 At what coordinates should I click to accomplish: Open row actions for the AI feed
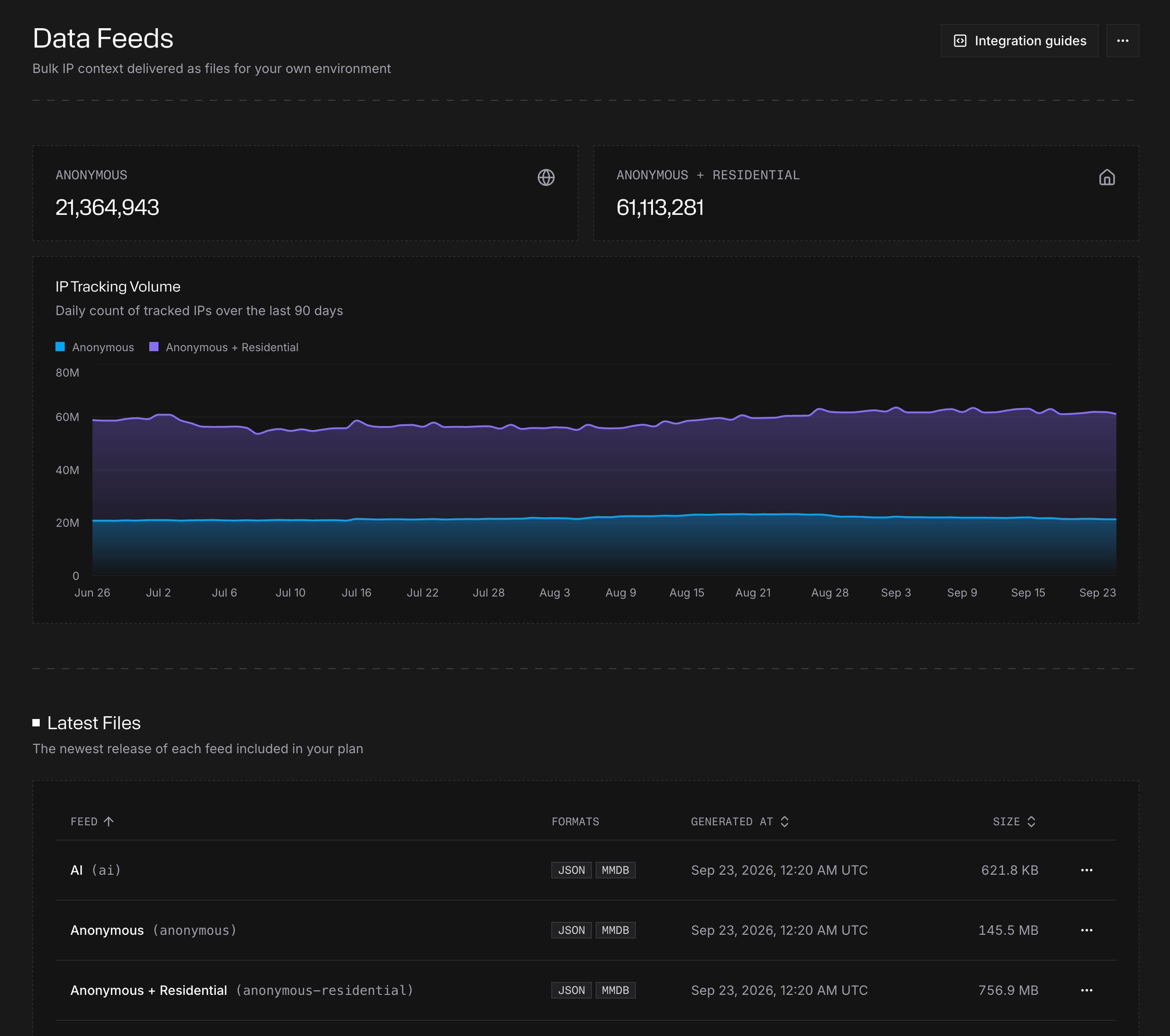[1086, 870]
